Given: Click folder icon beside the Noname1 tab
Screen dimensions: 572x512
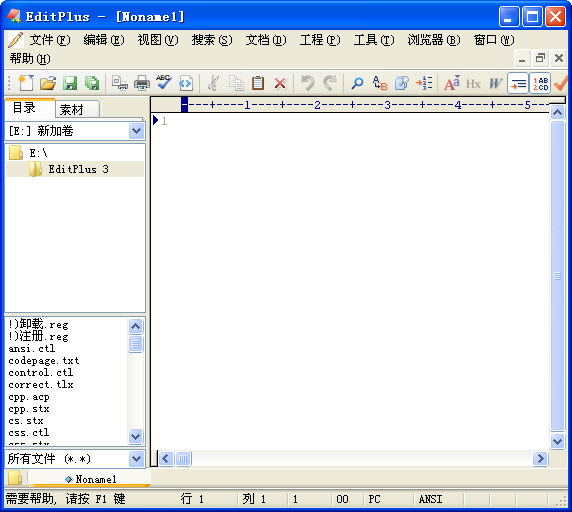Looking at the screenshot, I should (x=15, y=478).
